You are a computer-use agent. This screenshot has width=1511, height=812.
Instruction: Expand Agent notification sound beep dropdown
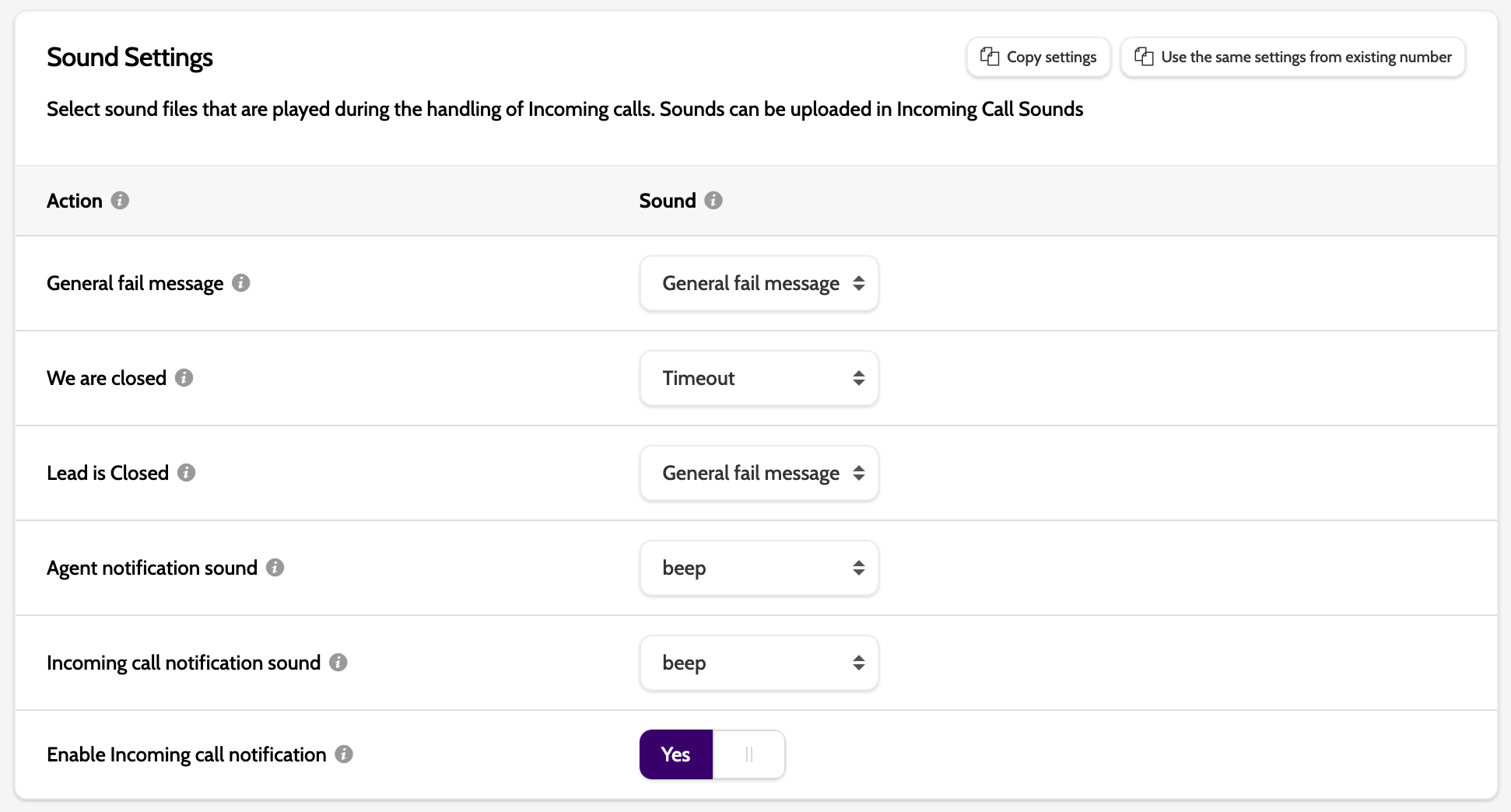759,568
